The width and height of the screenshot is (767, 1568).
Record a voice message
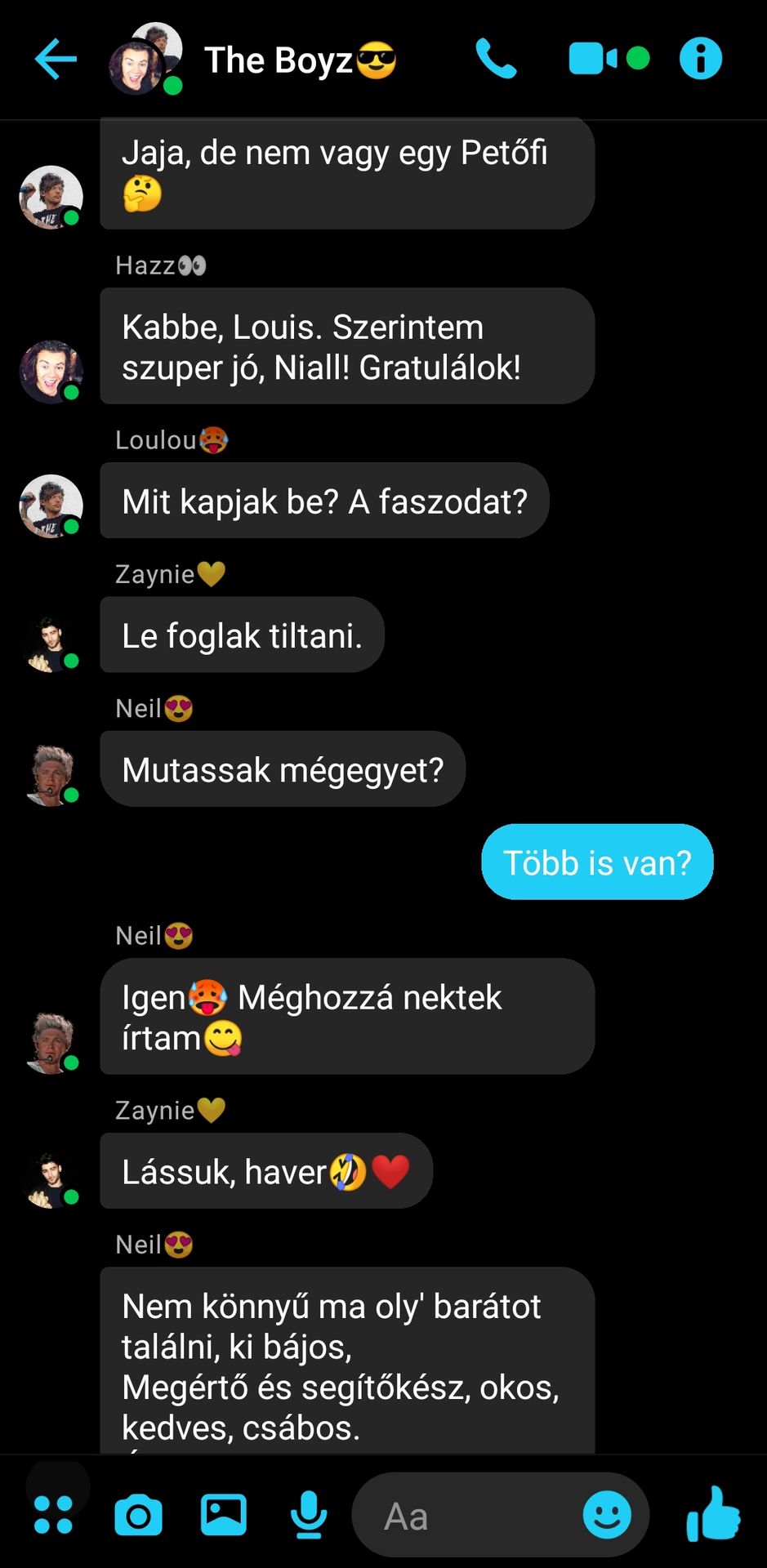(309, 1515)
